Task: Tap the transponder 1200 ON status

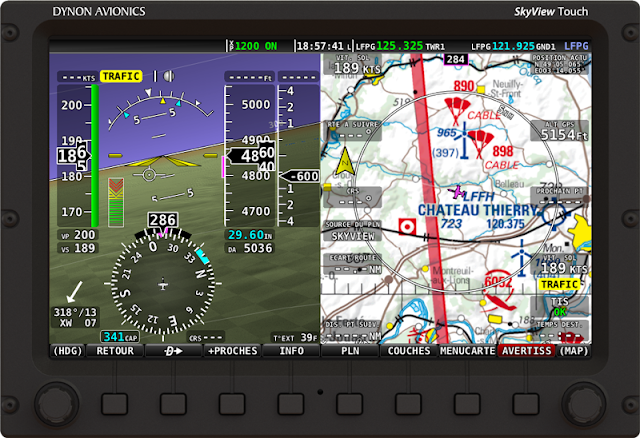Action: 253,46
